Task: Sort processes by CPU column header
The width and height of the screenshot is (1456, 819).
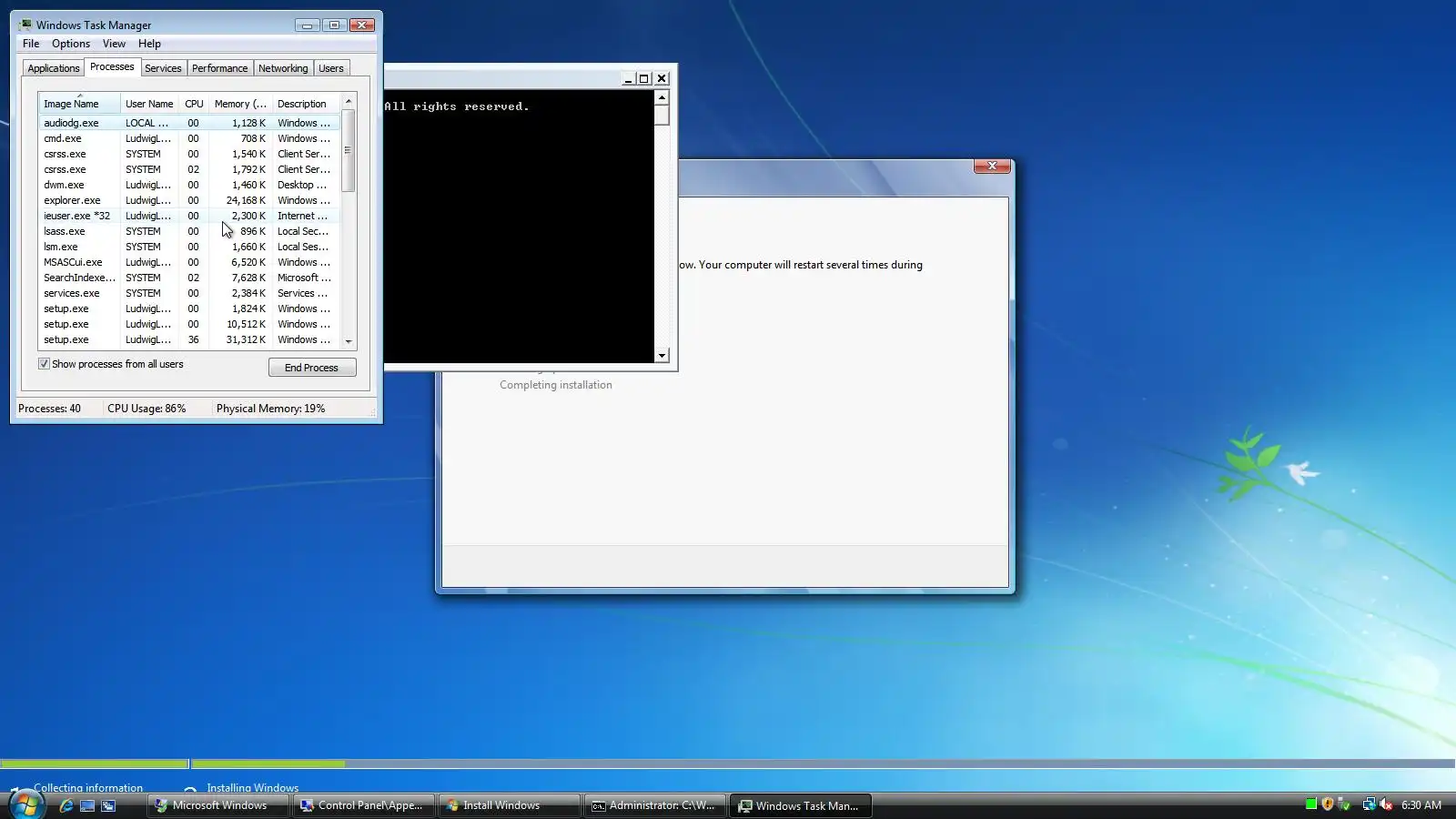Action: (194, 104)
